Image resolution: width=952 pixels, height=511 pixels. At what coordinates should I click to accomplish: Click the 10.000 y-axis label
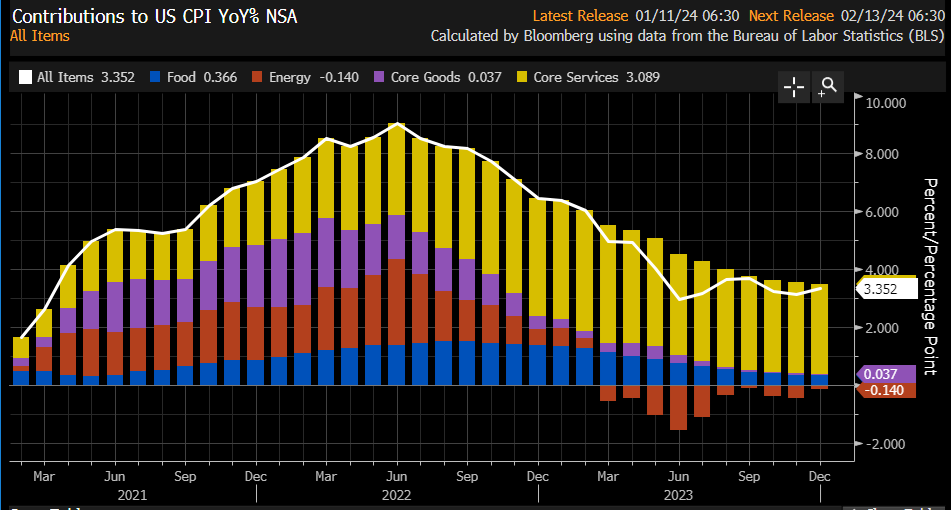point(885,103)
